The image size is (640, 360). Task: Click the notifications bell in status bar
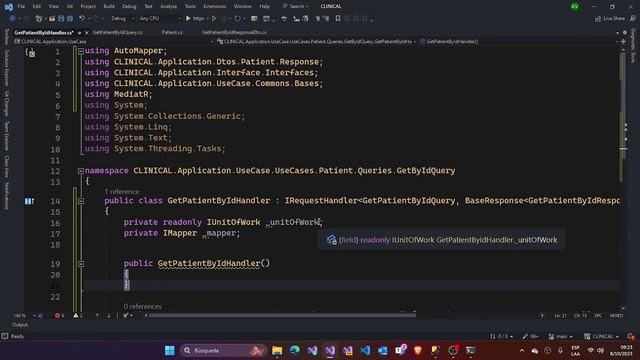631,336
